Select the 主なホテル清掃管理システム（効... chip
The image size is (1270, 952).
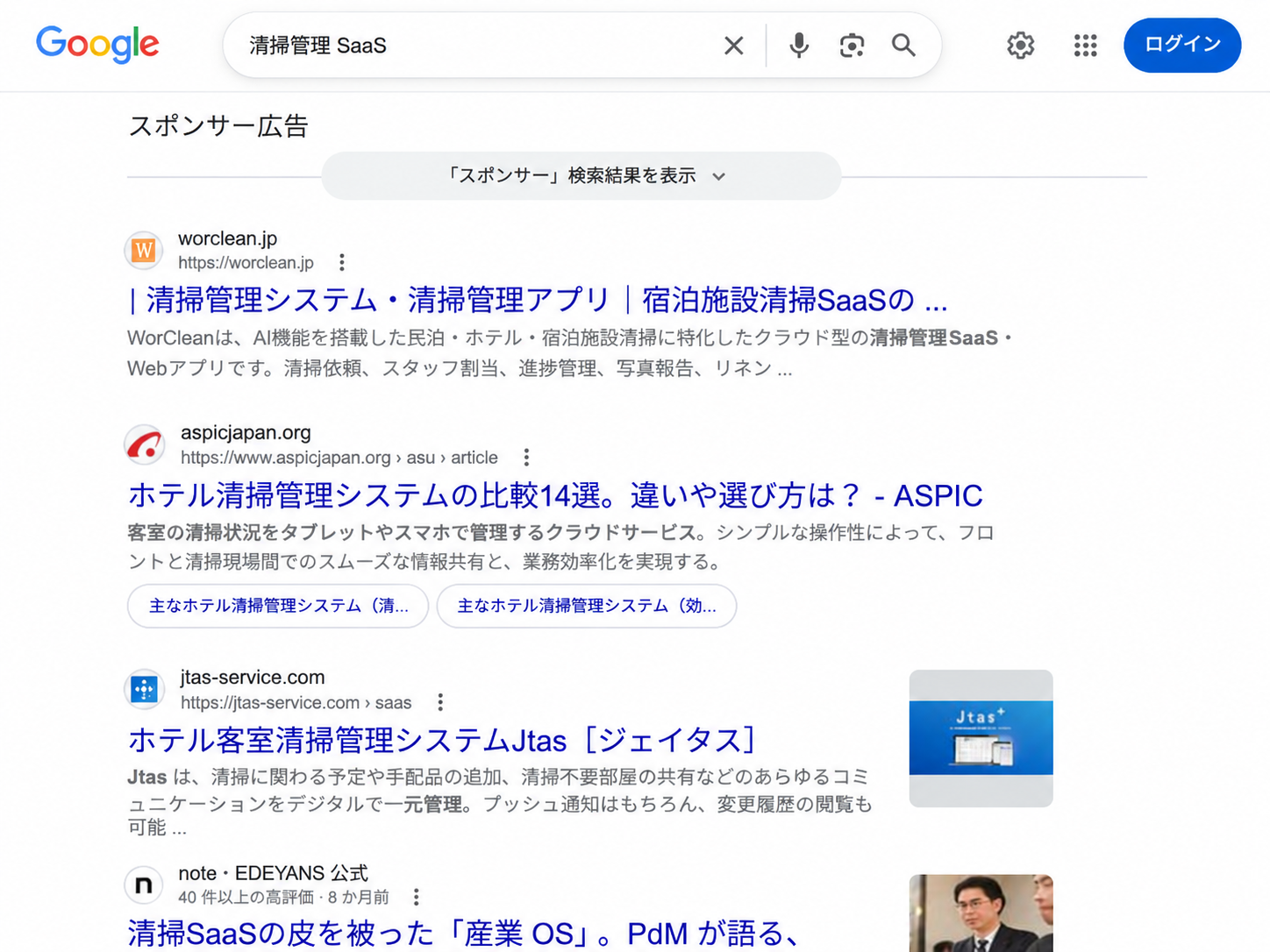587,606
